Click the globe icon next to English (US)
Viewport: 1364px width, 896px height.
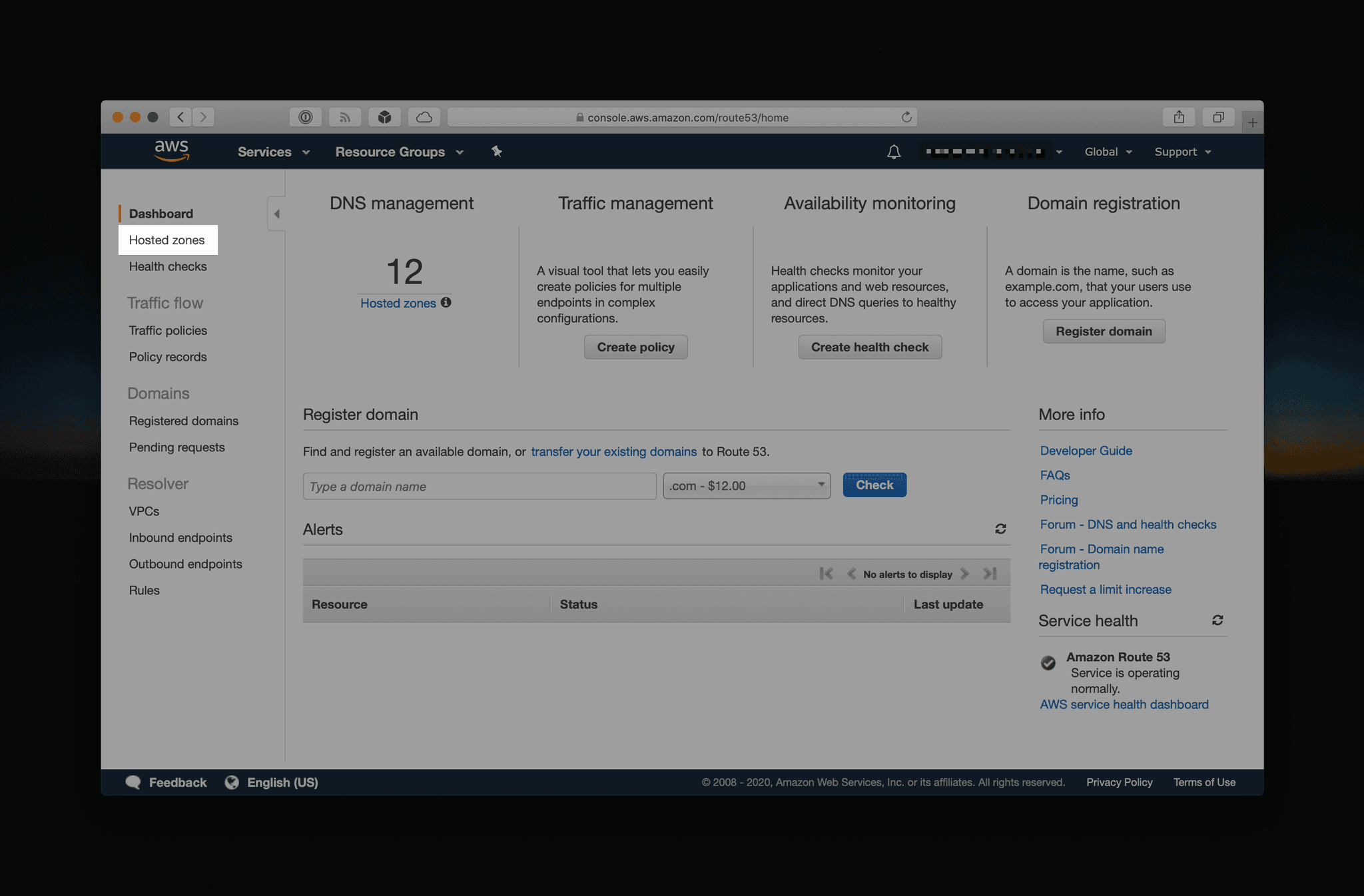point(232,782)
